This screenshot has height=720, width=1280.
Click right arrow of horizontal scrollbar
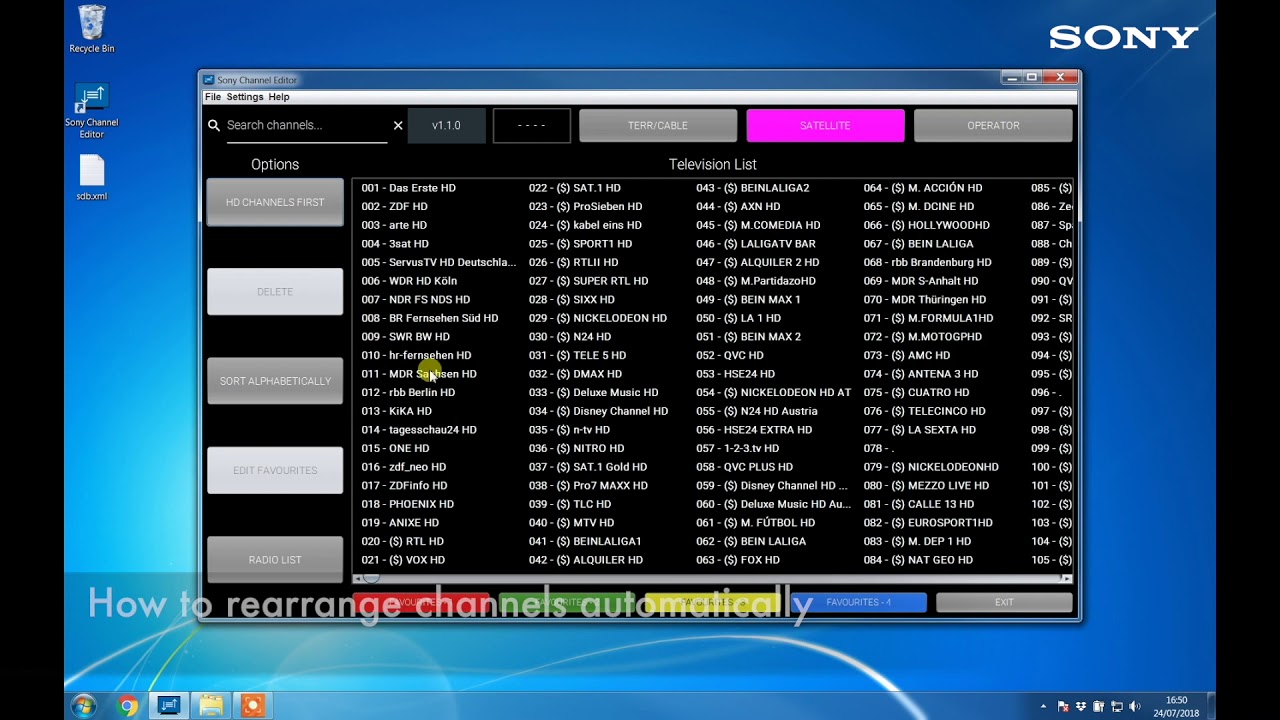(x=1067, y=579)
